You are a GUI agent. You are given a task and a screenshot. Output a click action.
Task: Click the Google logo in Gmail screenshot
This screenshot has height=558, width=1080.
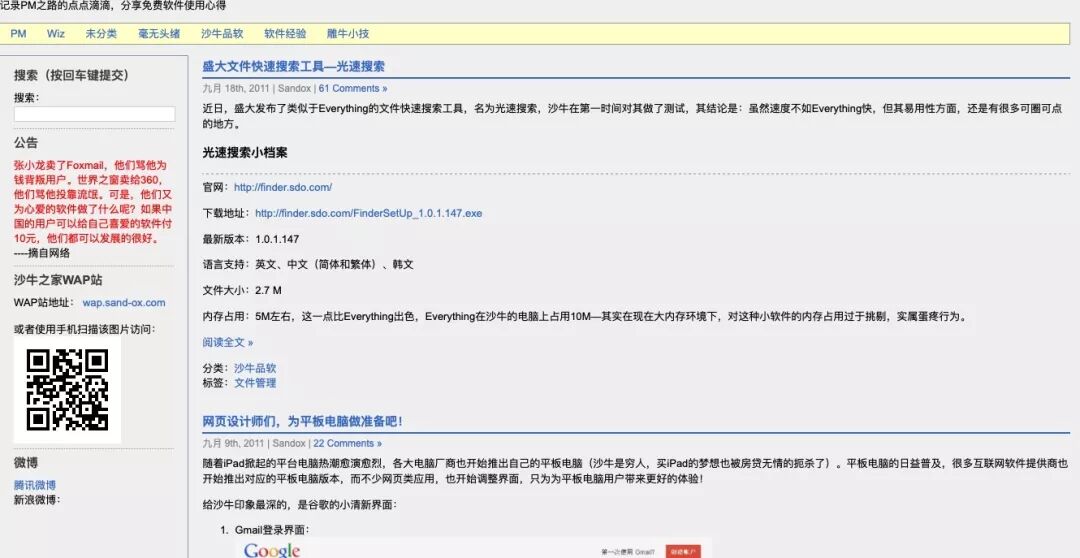[x=272, y=550]
